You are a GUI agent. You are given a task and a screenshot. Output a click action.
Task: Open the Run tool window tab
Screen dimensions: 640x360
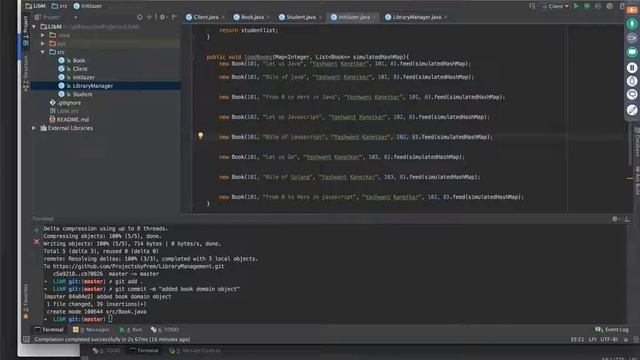click(131, 330)
